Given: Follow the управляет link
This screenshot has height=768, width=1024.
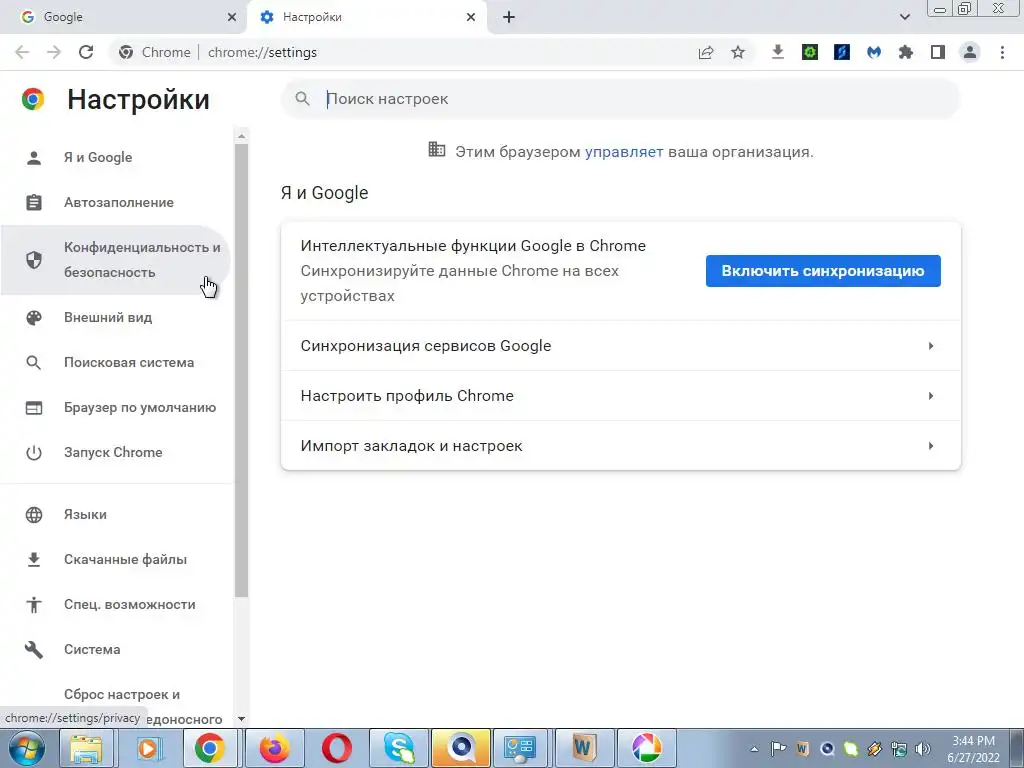Looking at the screenshot, I should [x=624, y=152].
